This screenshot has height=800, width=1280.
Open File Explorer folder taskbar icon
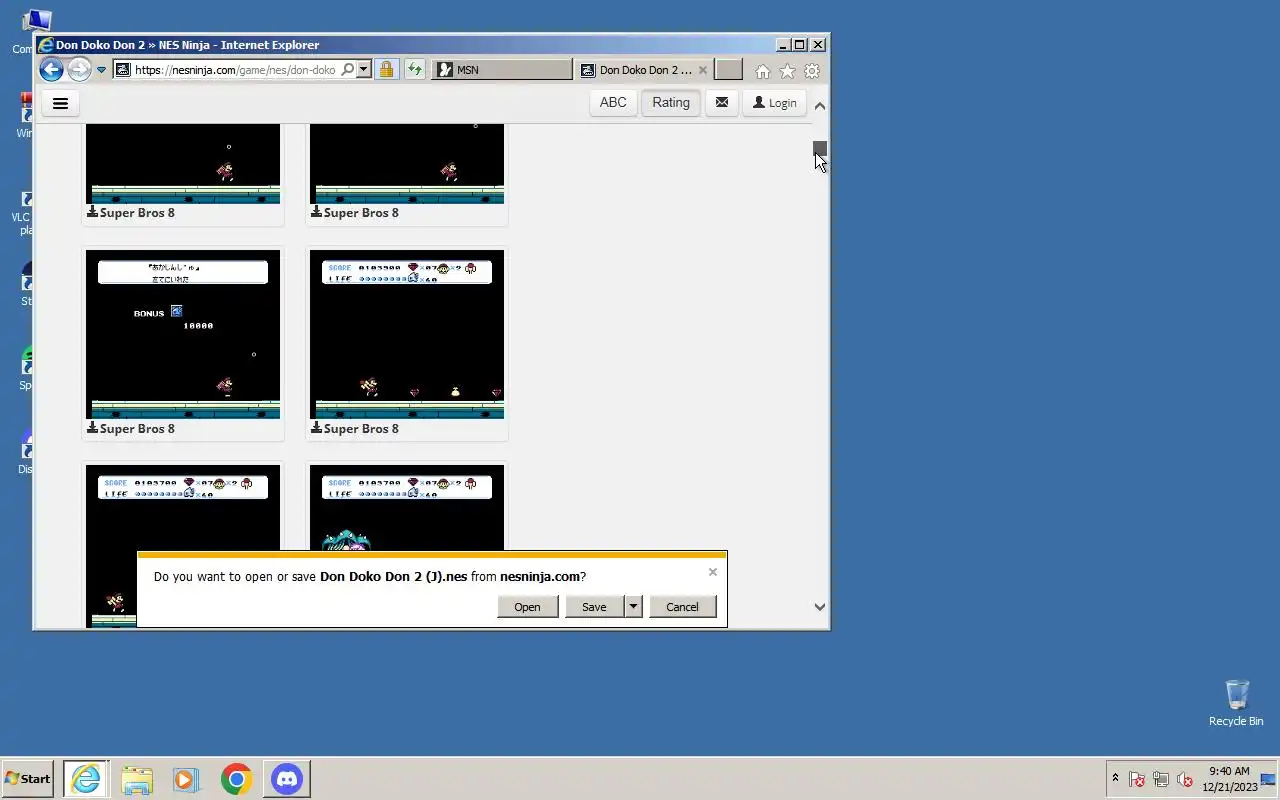tap(137, 779)
